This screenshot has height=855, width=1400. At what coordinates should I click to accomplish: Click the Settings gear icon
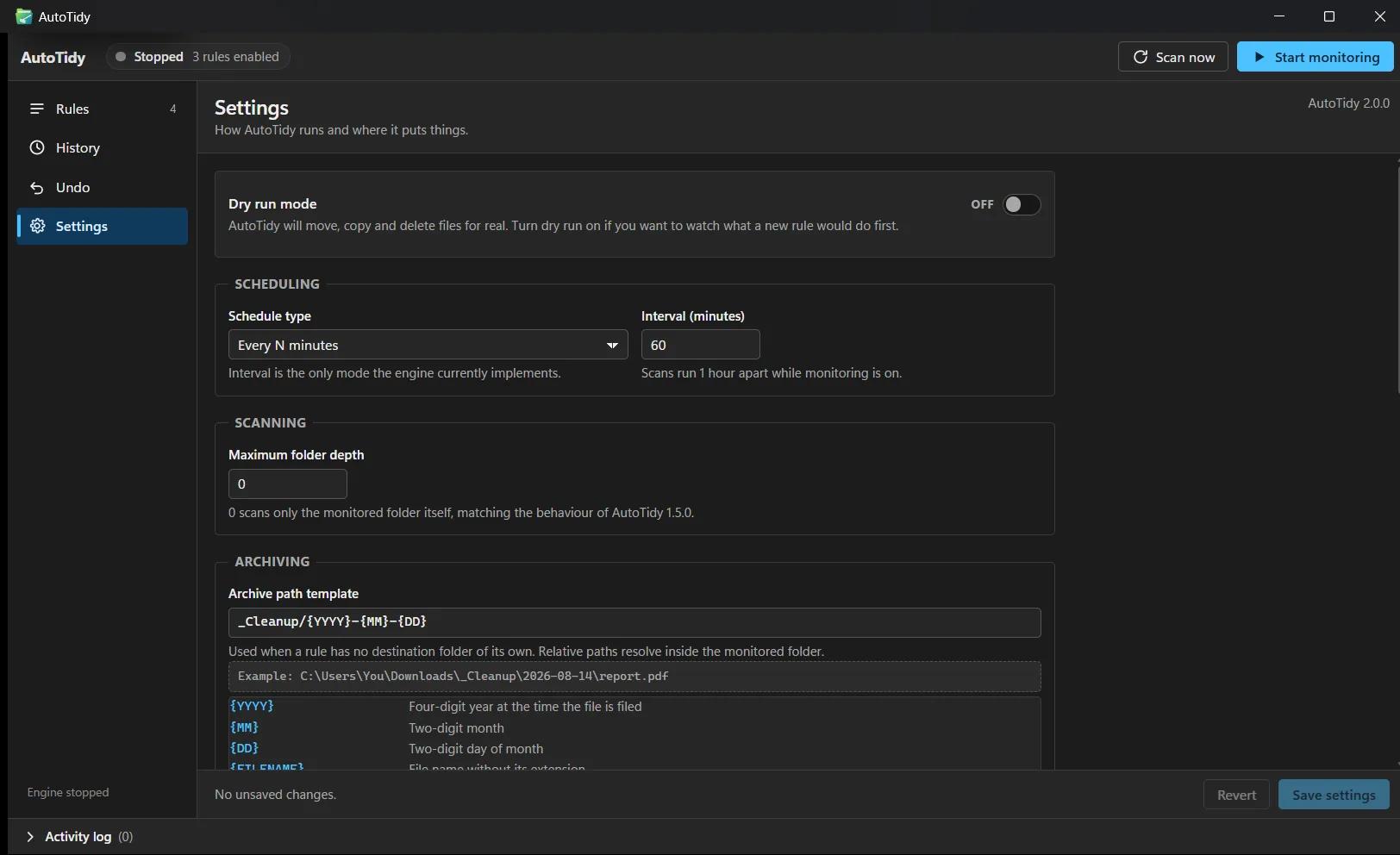coord(37,226)
